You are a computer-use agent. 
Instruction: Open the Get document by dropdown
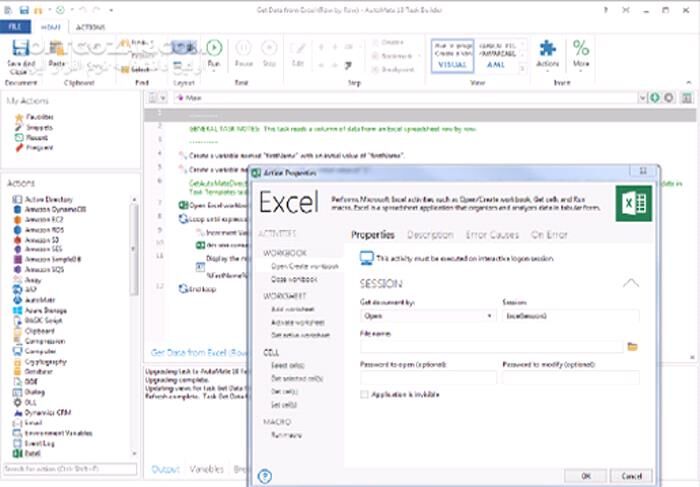(x=426, y=315)
